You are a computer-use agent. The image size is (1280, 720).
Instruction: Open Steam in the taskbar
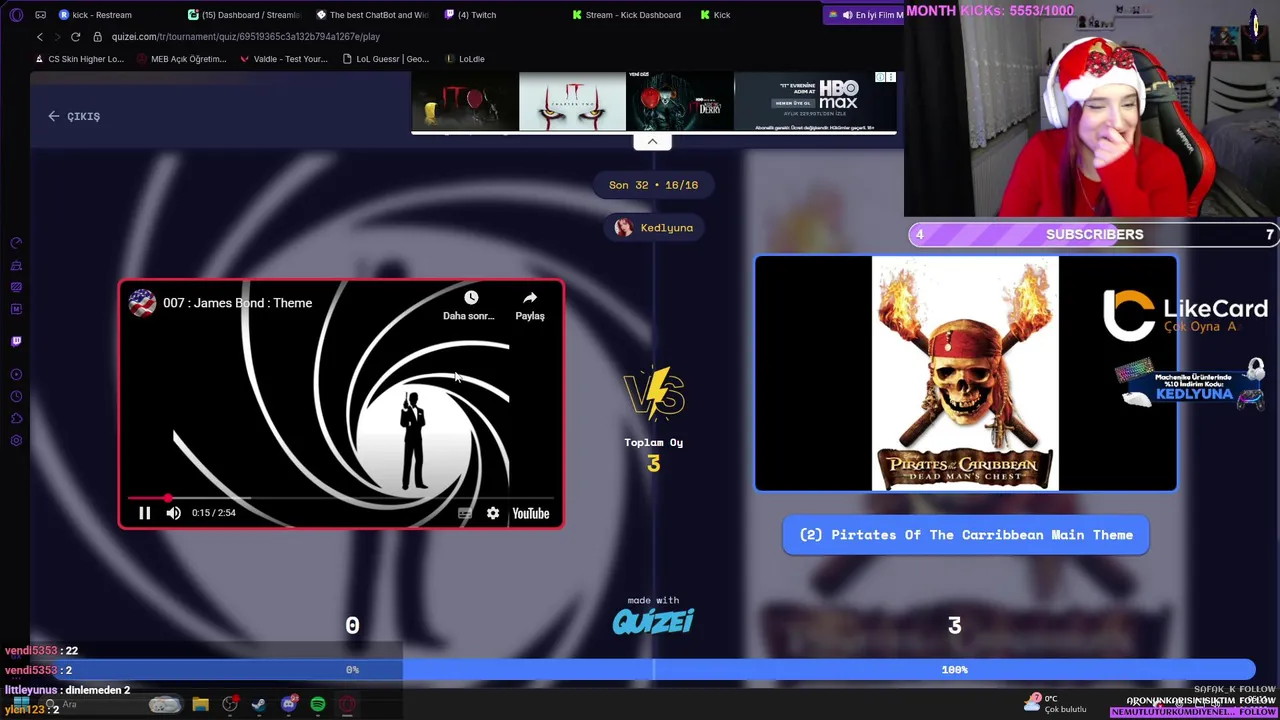click(x=258, y=704)
